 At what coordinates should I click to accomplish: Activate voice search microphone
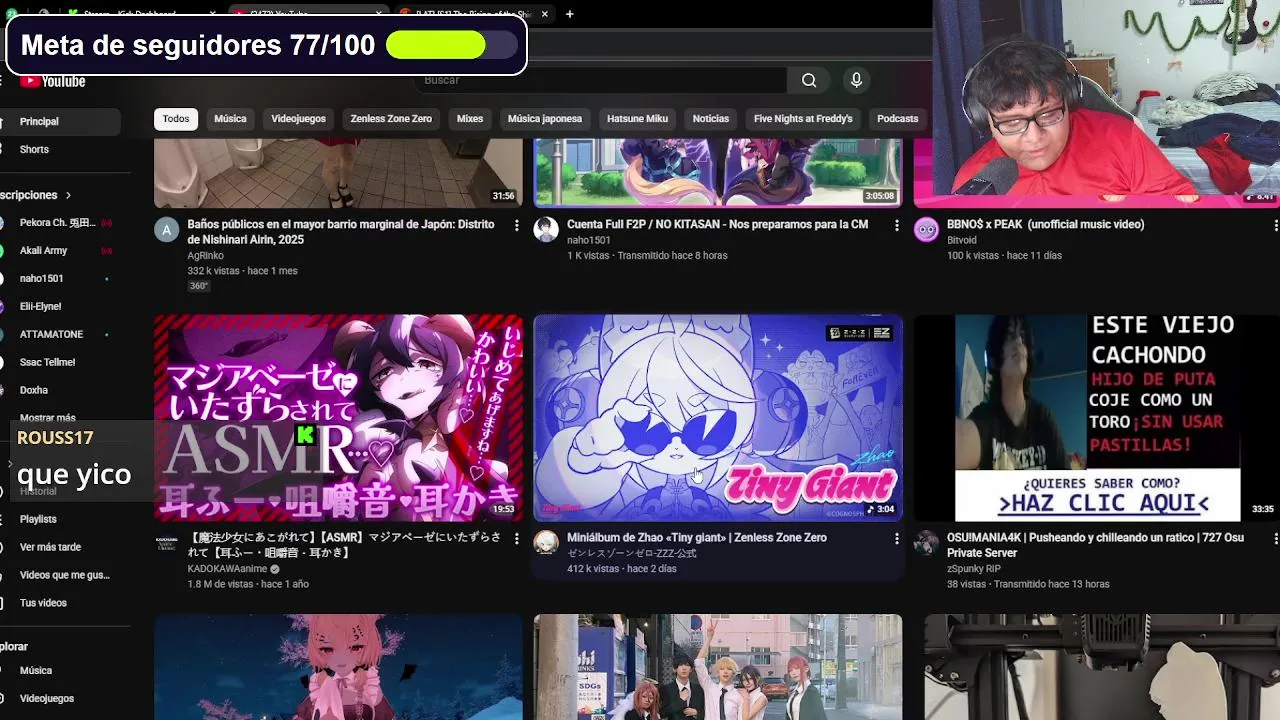[x=856, y=80]
